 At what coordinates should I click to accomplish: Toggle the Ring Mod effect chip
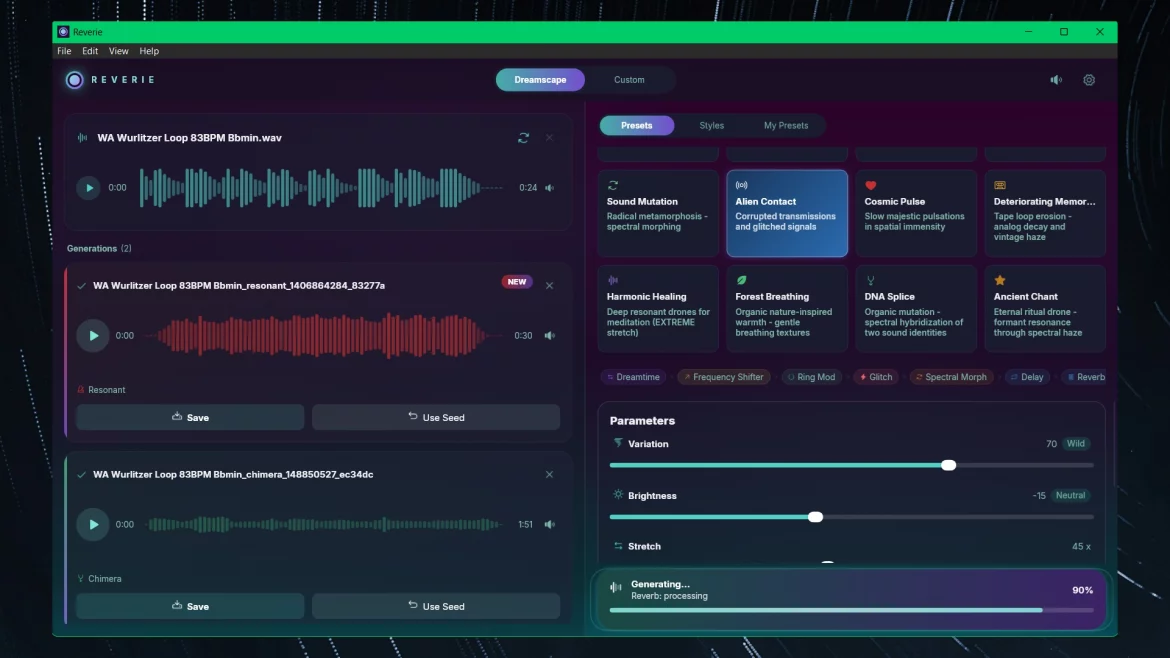[x=811, y=377]
